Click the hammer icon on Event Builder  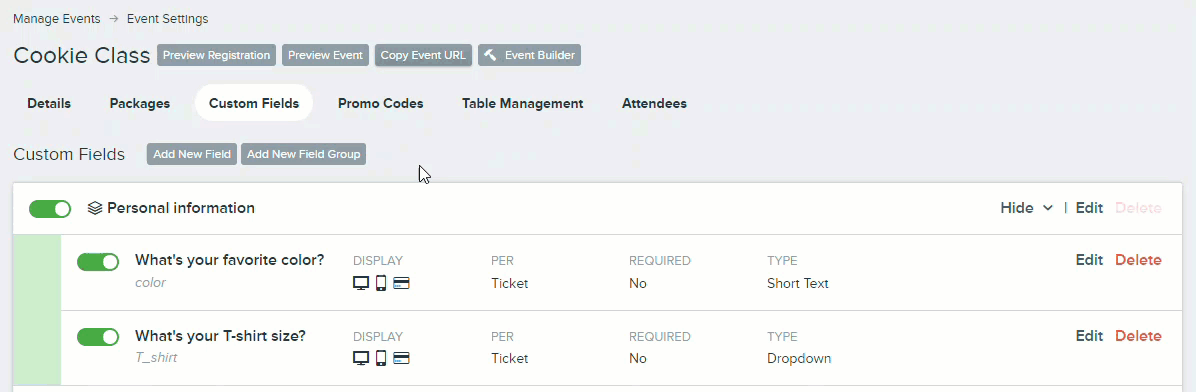coord(490,55)
